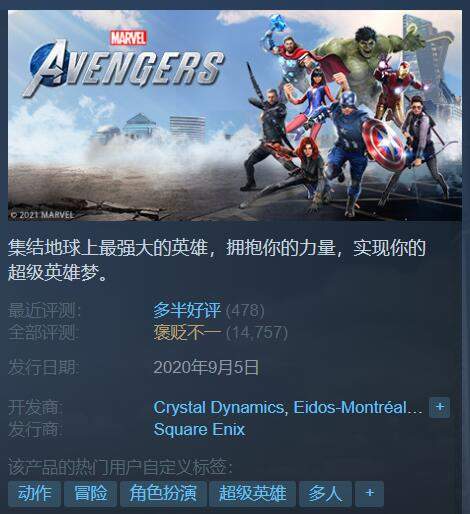Expand more user tags plus button

tap(369, 493)
